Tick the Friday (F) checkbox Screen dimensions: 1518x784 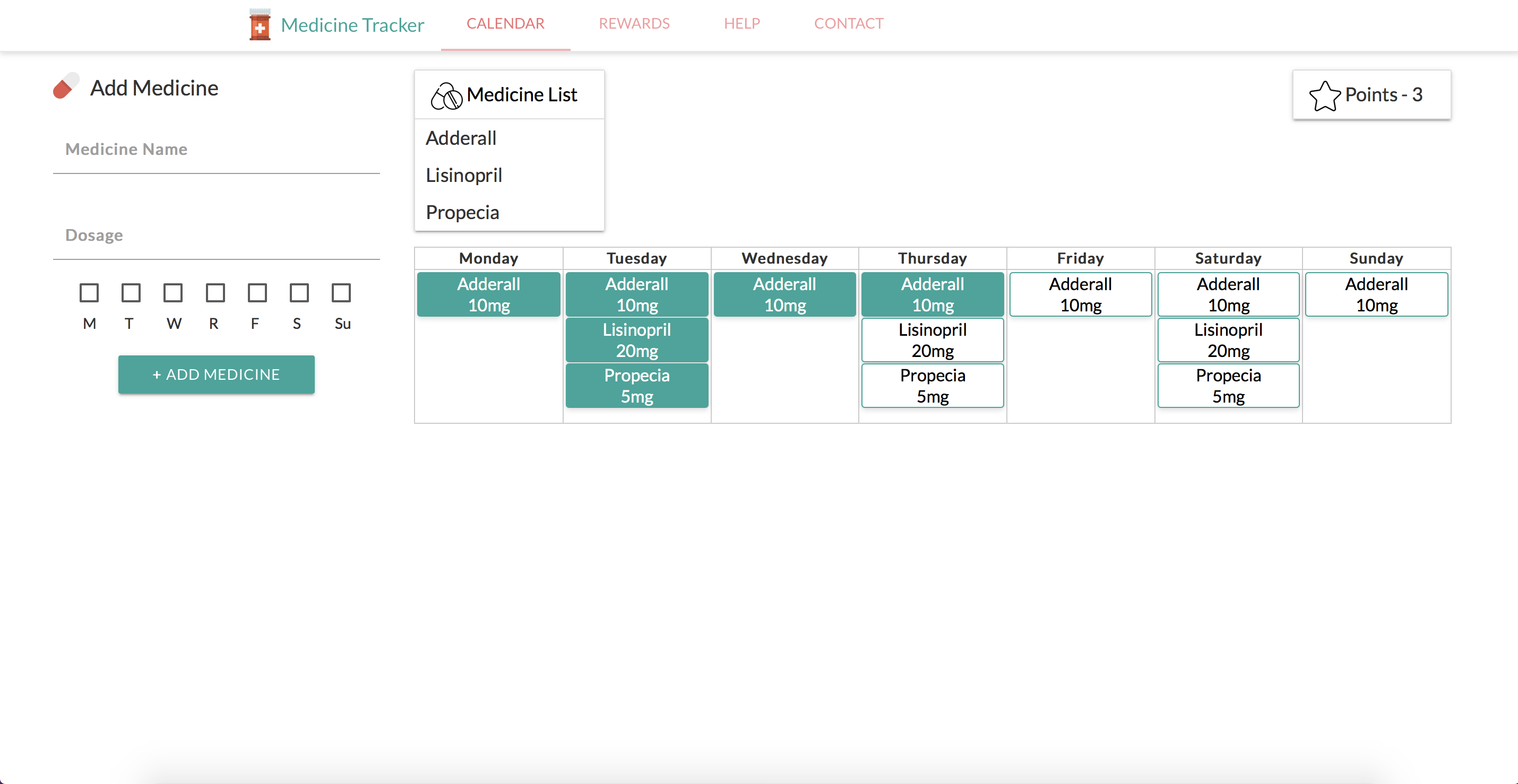(257, 293)
